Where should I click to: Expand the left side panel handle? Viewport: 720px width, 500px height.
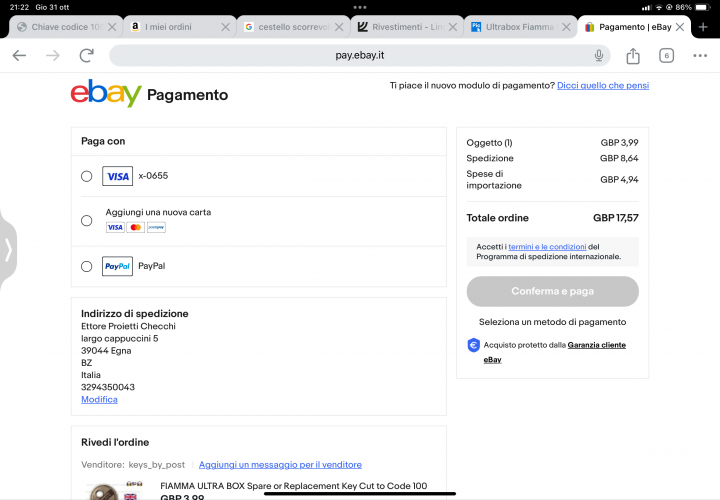[8, 249]
